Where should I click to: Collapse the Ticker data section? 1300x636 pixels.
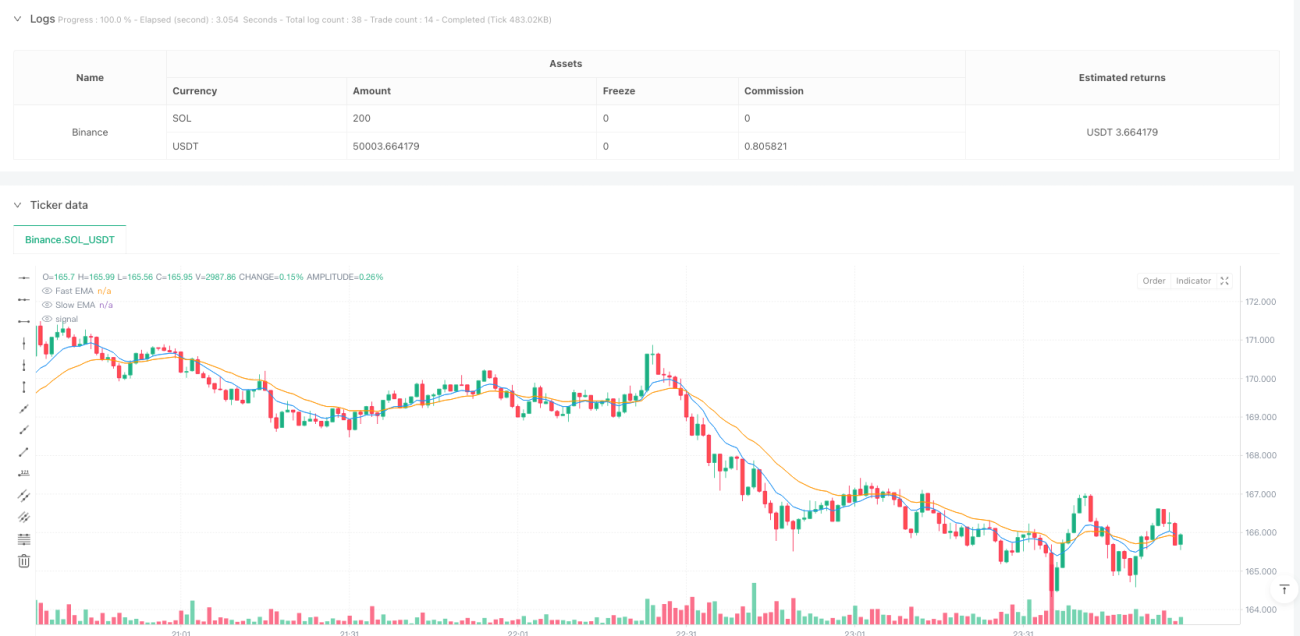[17, 205]
